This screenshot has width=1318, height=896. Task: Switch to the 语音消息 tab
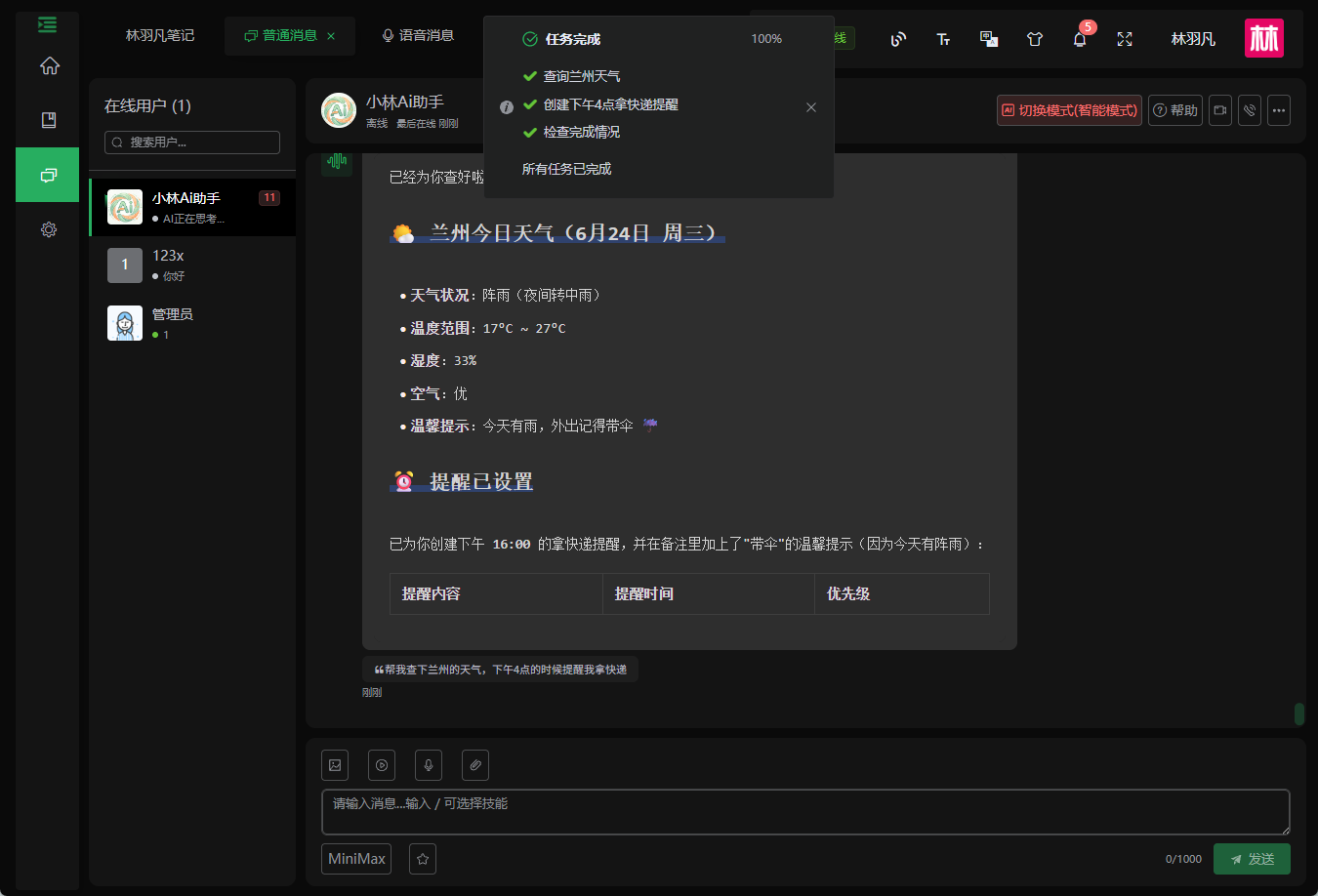418,36
